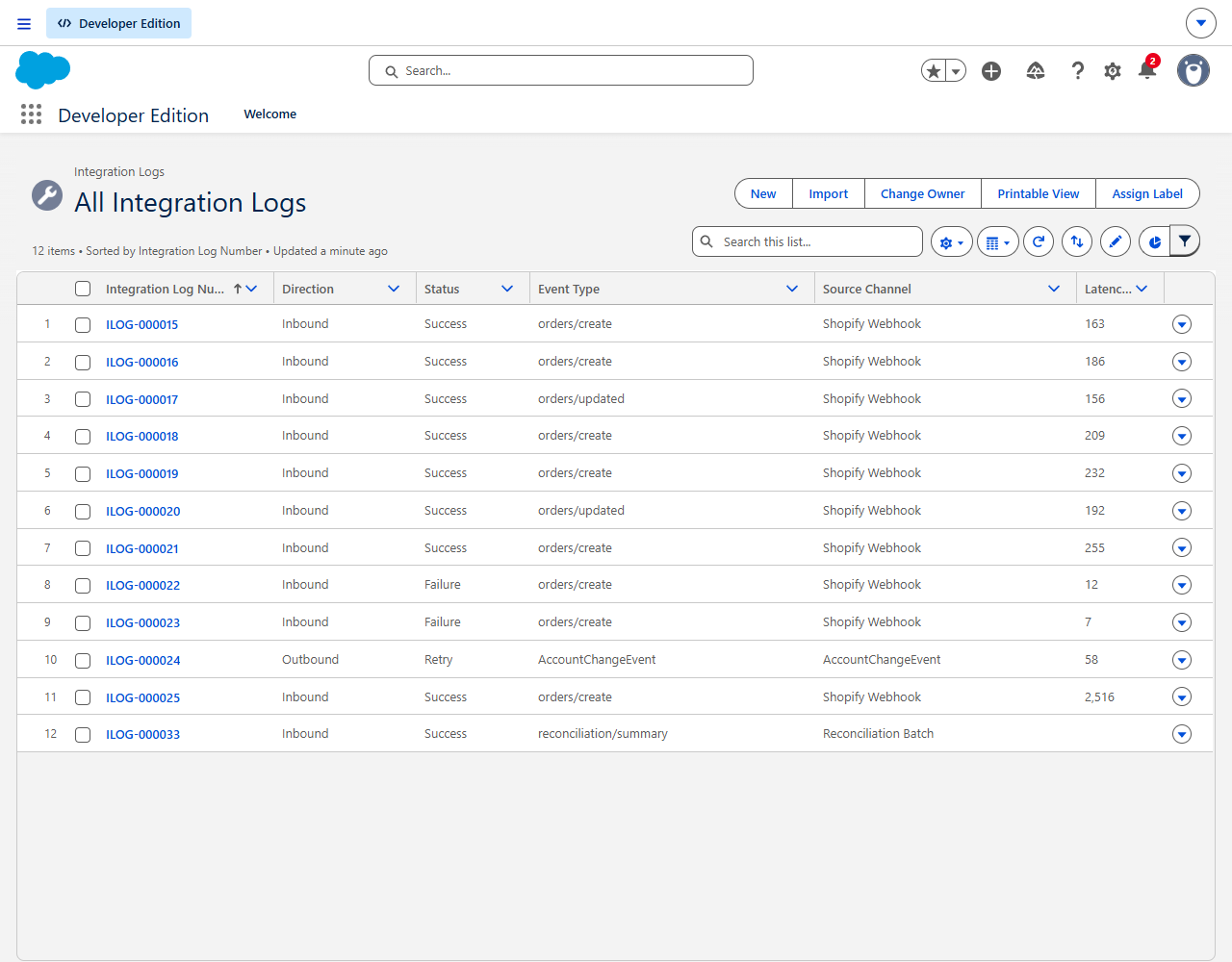Image resolution: width=1232 pixels, height=962 pixels.
Task: Open Latency column menu chevron
Action: pos(1142,289)
